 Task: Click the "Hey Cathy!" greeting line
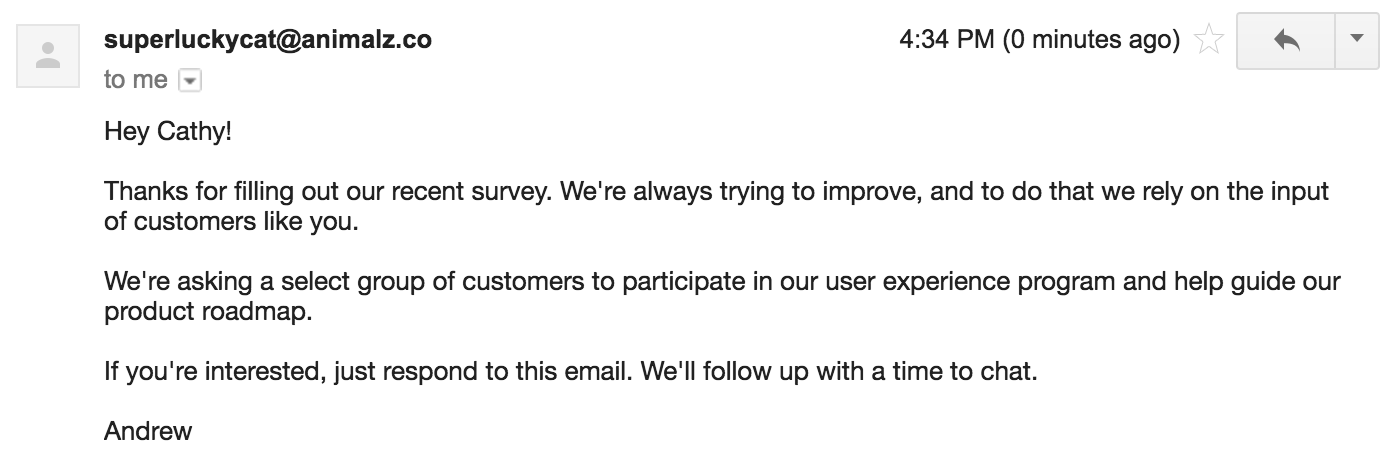tap(168, 131)
